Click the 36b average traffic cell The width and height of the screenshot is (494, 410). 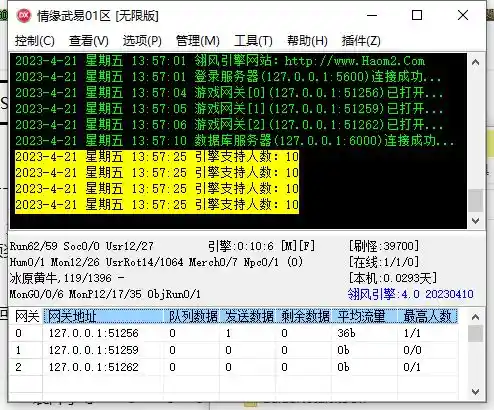click(346, 333)
